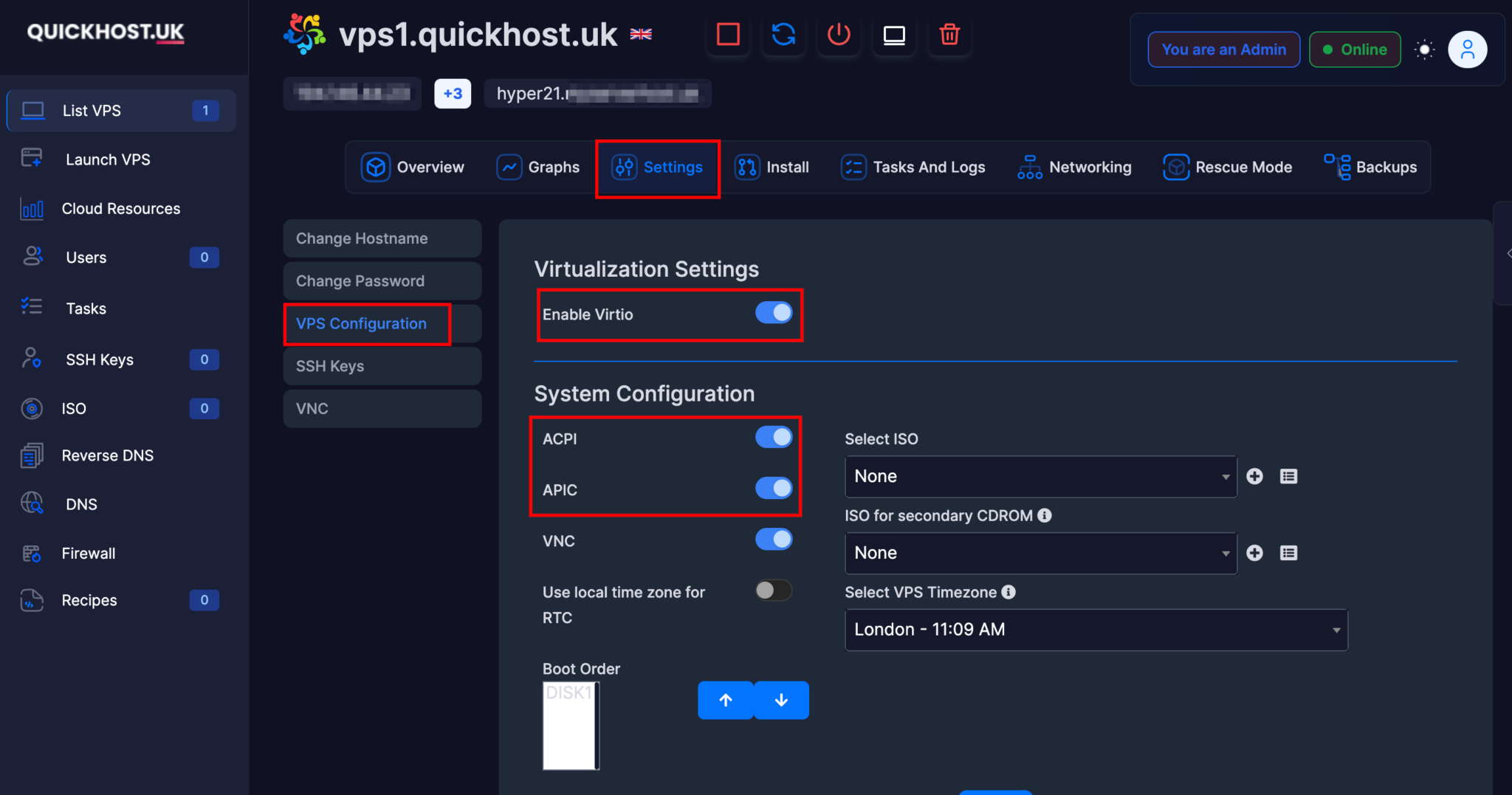1512x795 pixels.
Task: Click the Online status button
Action: 1355,49
